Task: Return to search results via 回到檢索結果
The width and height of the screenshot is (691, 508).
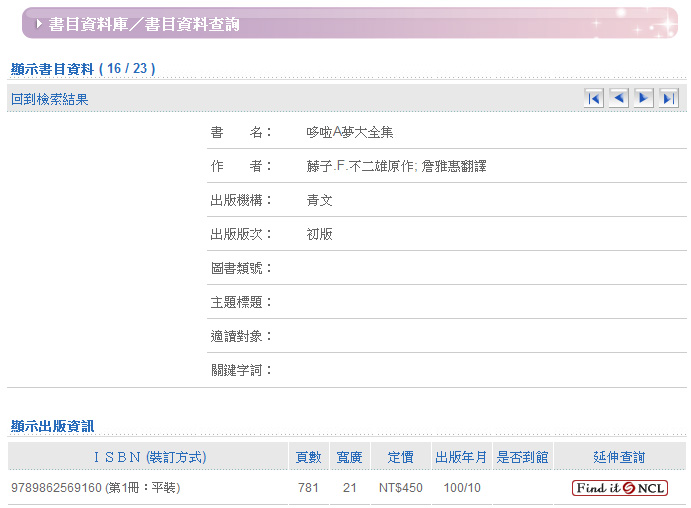Action: [x=49, y=99]
